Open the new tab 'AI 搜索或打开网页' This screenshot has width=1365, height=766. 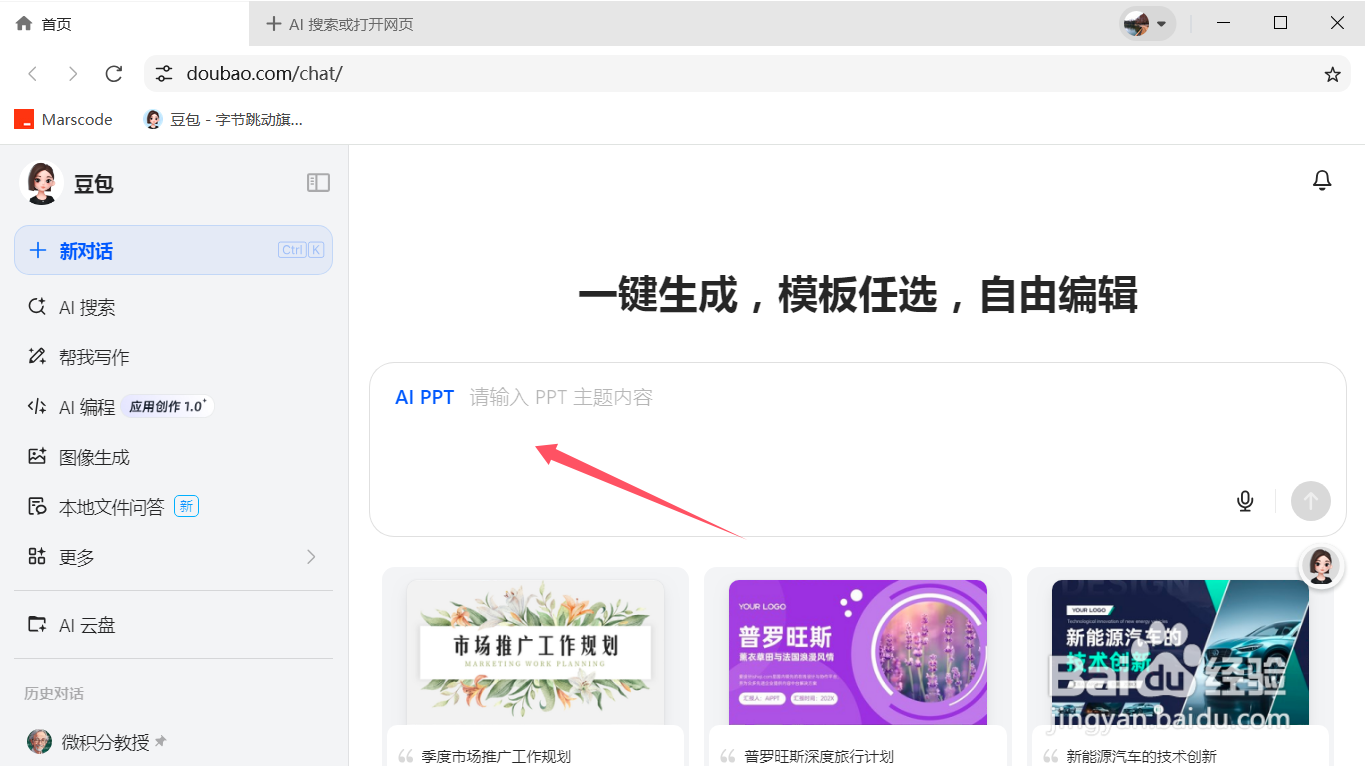click(340, 24)
